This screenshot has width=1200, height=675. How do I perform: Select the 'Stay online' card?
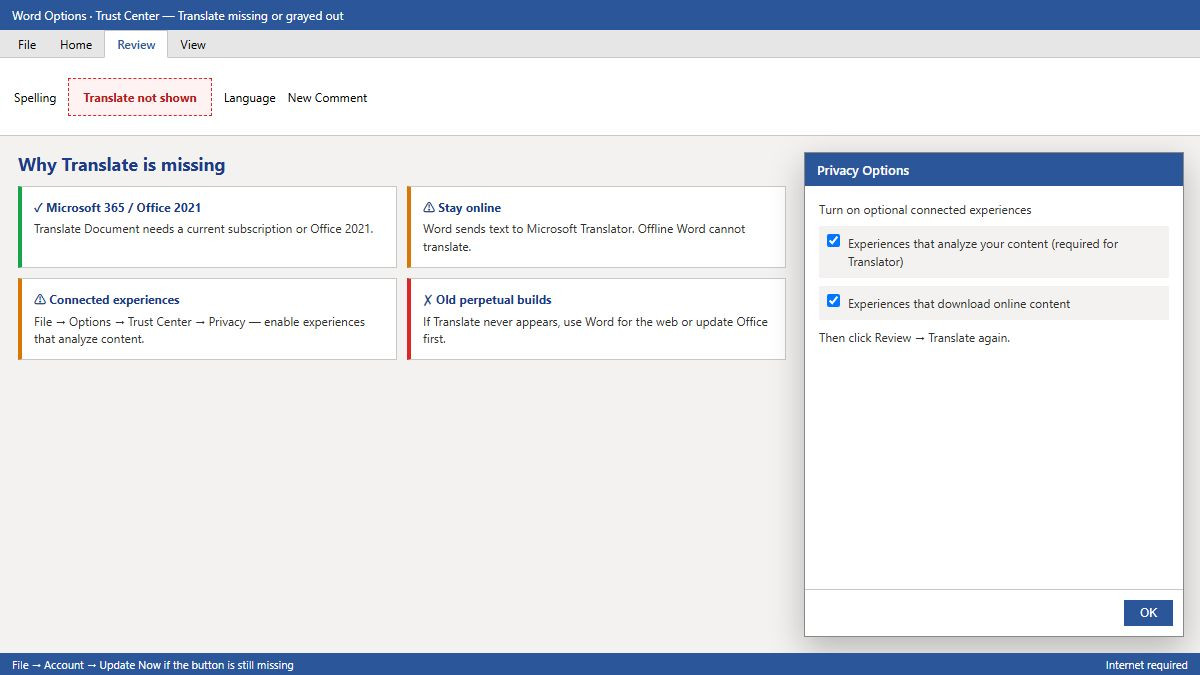596,227
